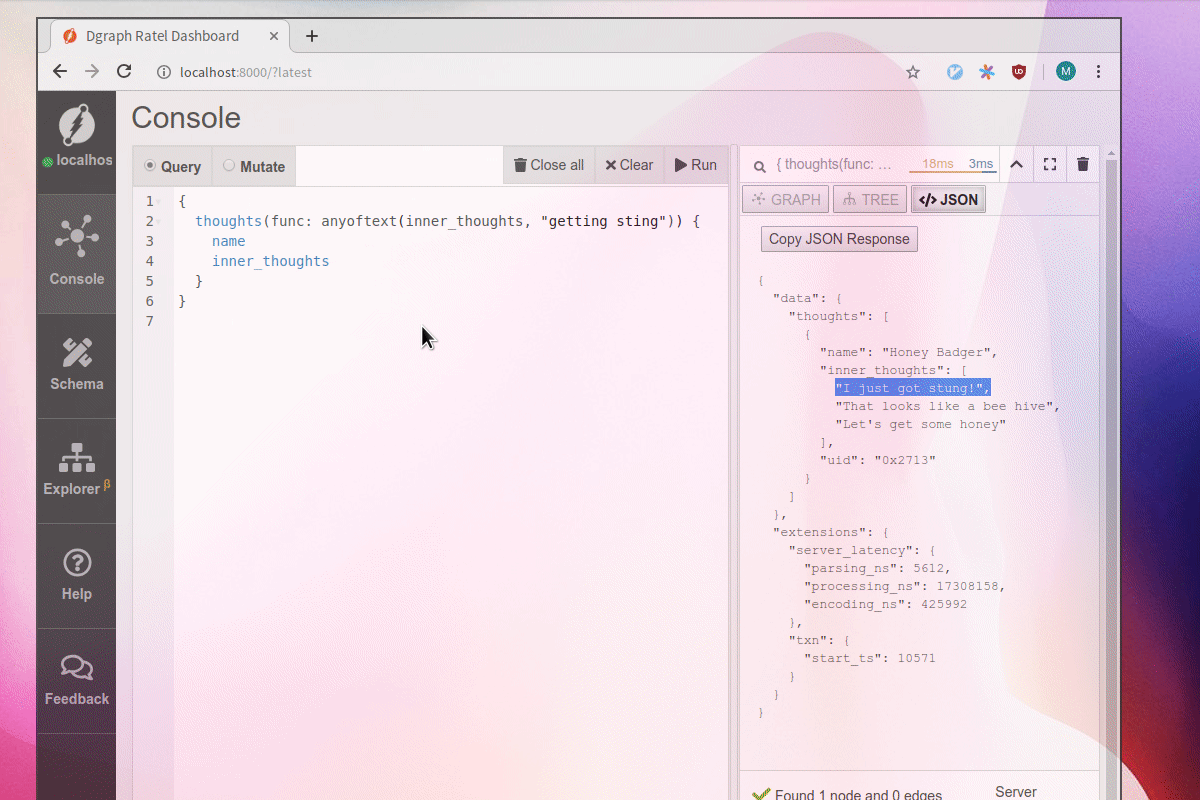Switch to the JSON view tab

(948, 199)
